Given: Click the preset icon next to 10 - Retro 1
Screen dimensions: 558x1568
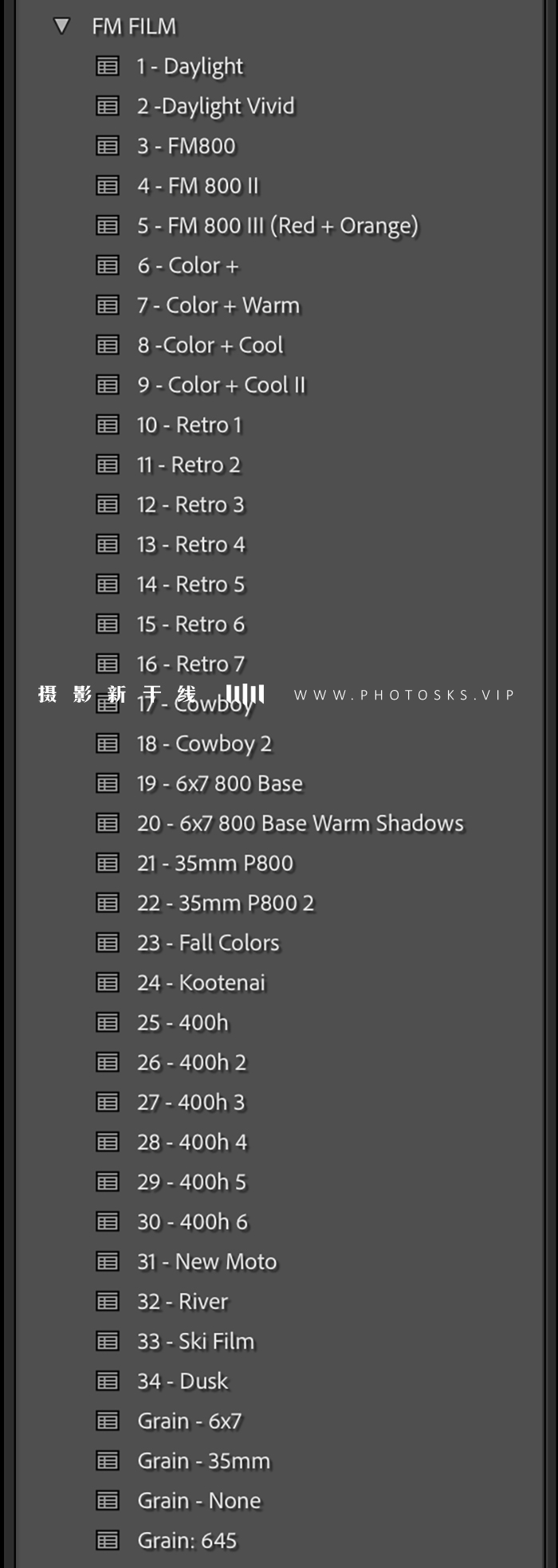Looking at the screenshot, I should pyautogui.click(x=108, y=425).
